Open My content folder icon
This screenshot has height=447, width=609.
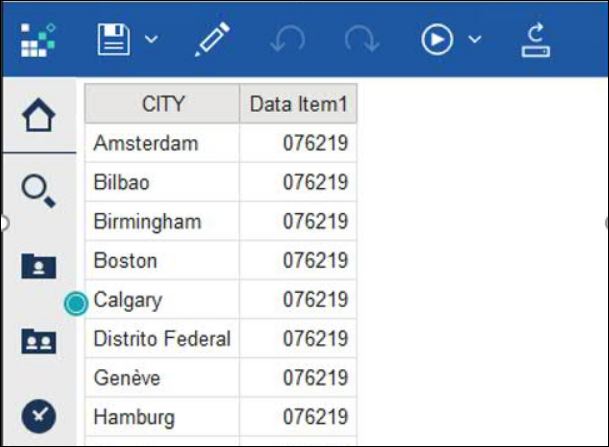coord(39,266)
